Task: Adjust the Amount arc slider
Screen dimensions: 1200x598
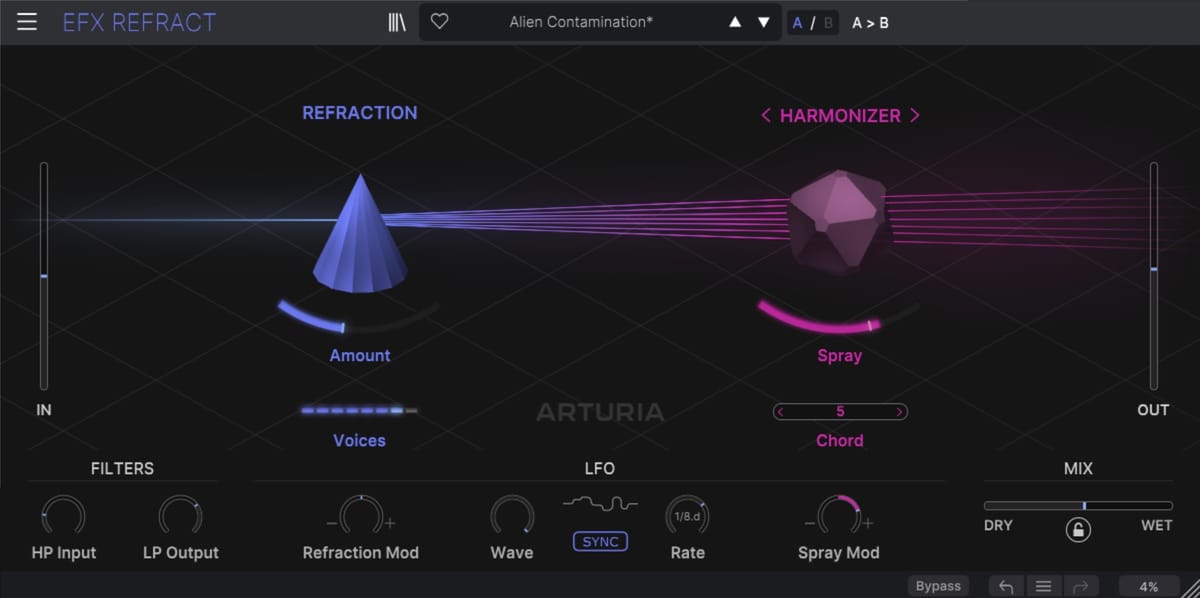Action: coord(358,317)
